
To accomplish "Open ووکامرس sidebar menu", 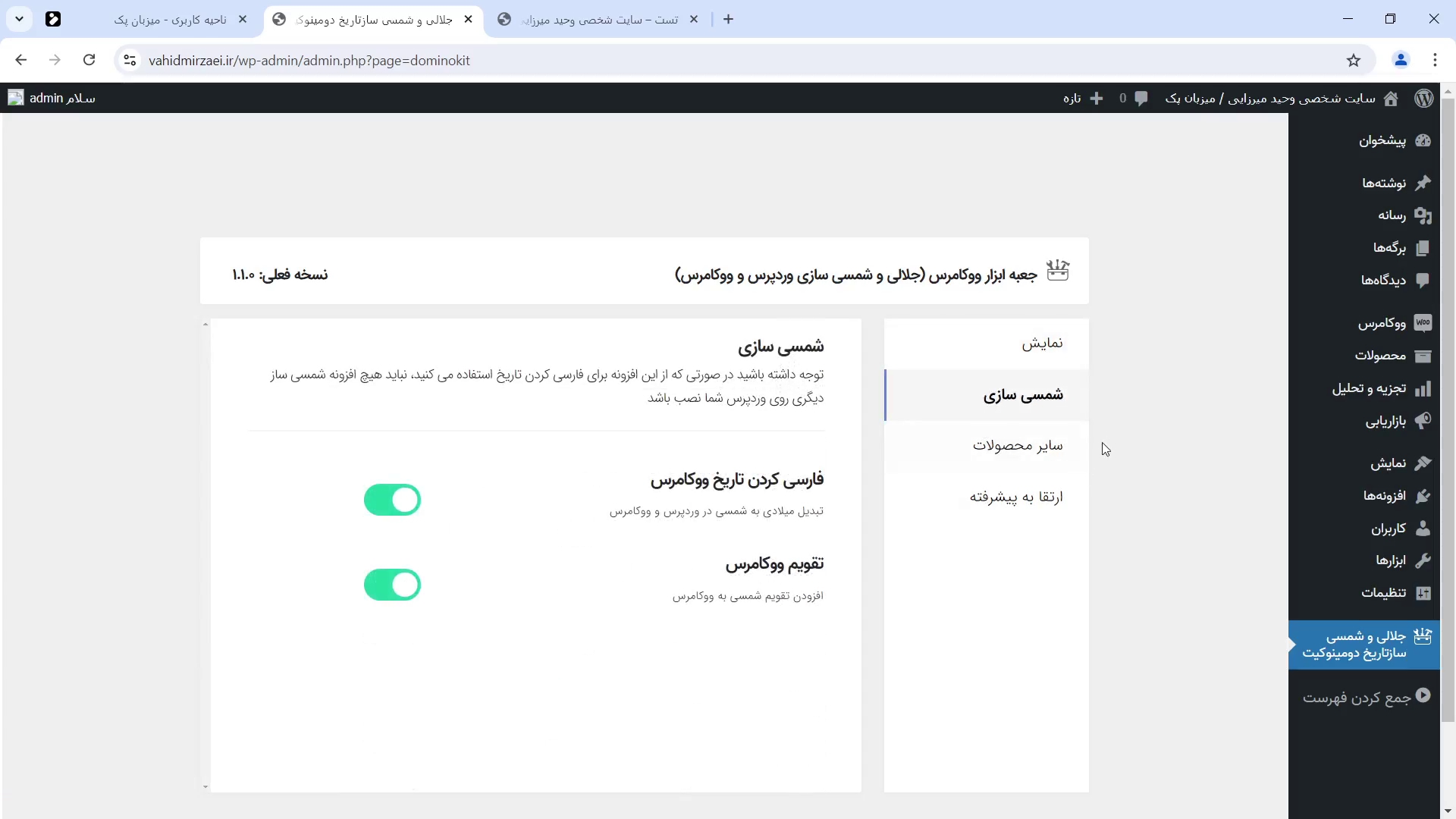I will (x=1364, y=323).
